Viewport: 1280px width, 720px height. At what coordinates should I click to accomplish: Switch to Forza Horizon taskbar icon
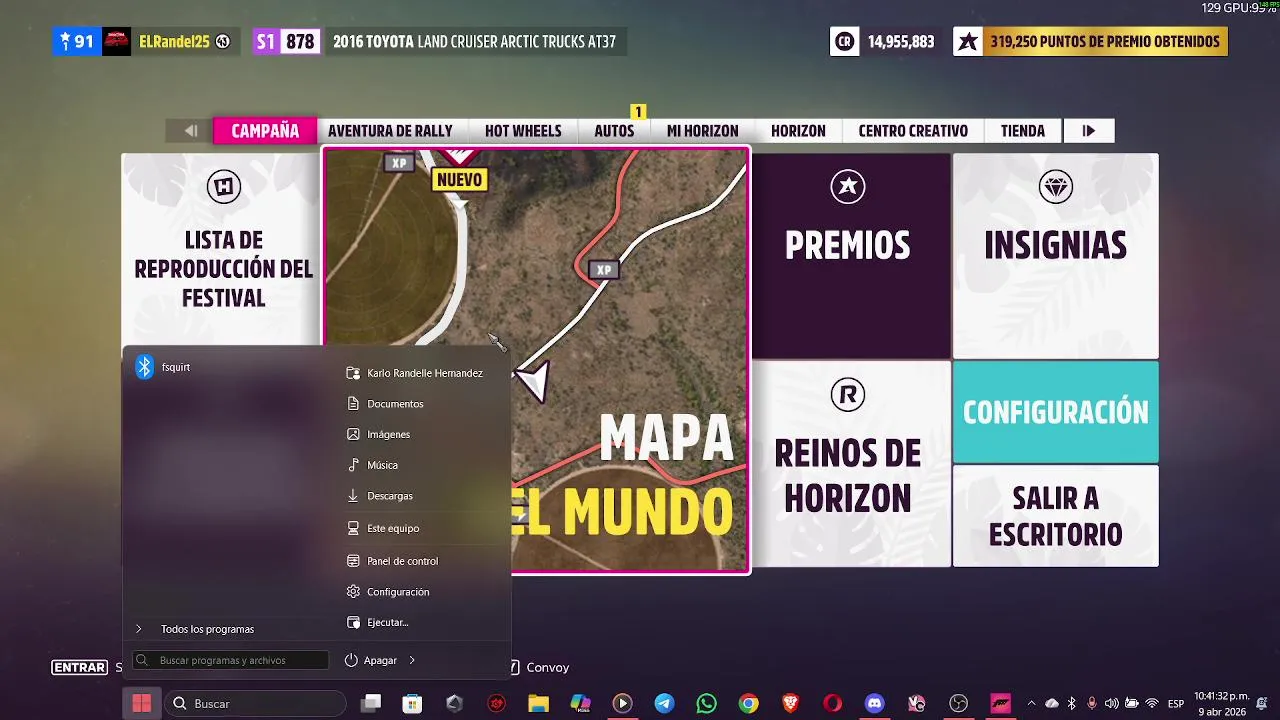1001,704
